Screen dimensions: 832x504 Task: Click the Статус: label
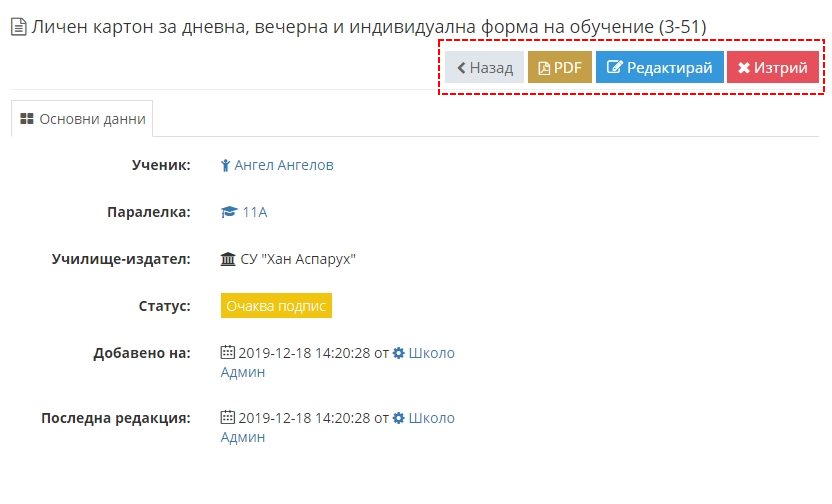(x=164, y=306)
